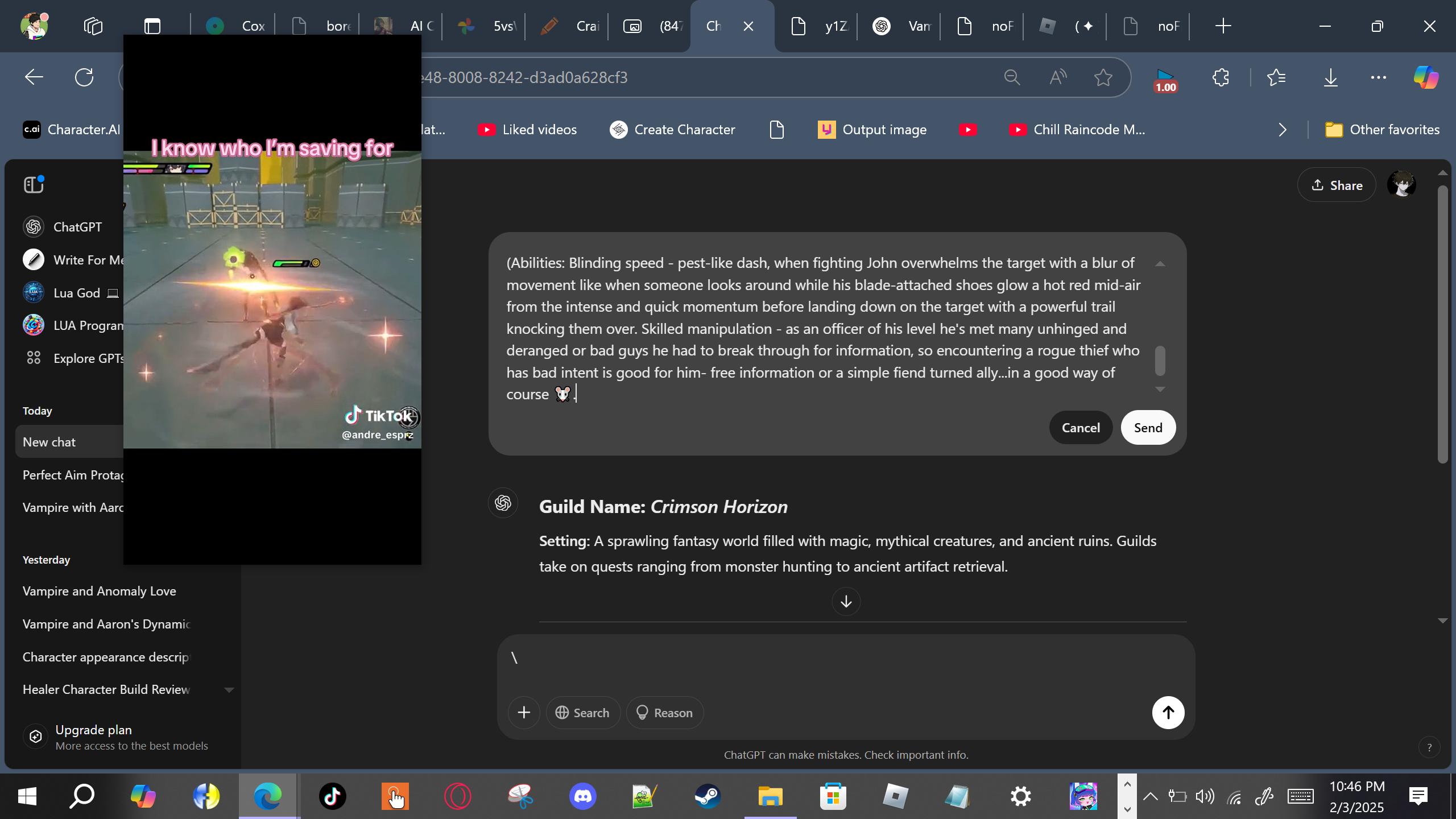Open the browser workspaces icon
The image size is (1456, 819).
(93, 26)
